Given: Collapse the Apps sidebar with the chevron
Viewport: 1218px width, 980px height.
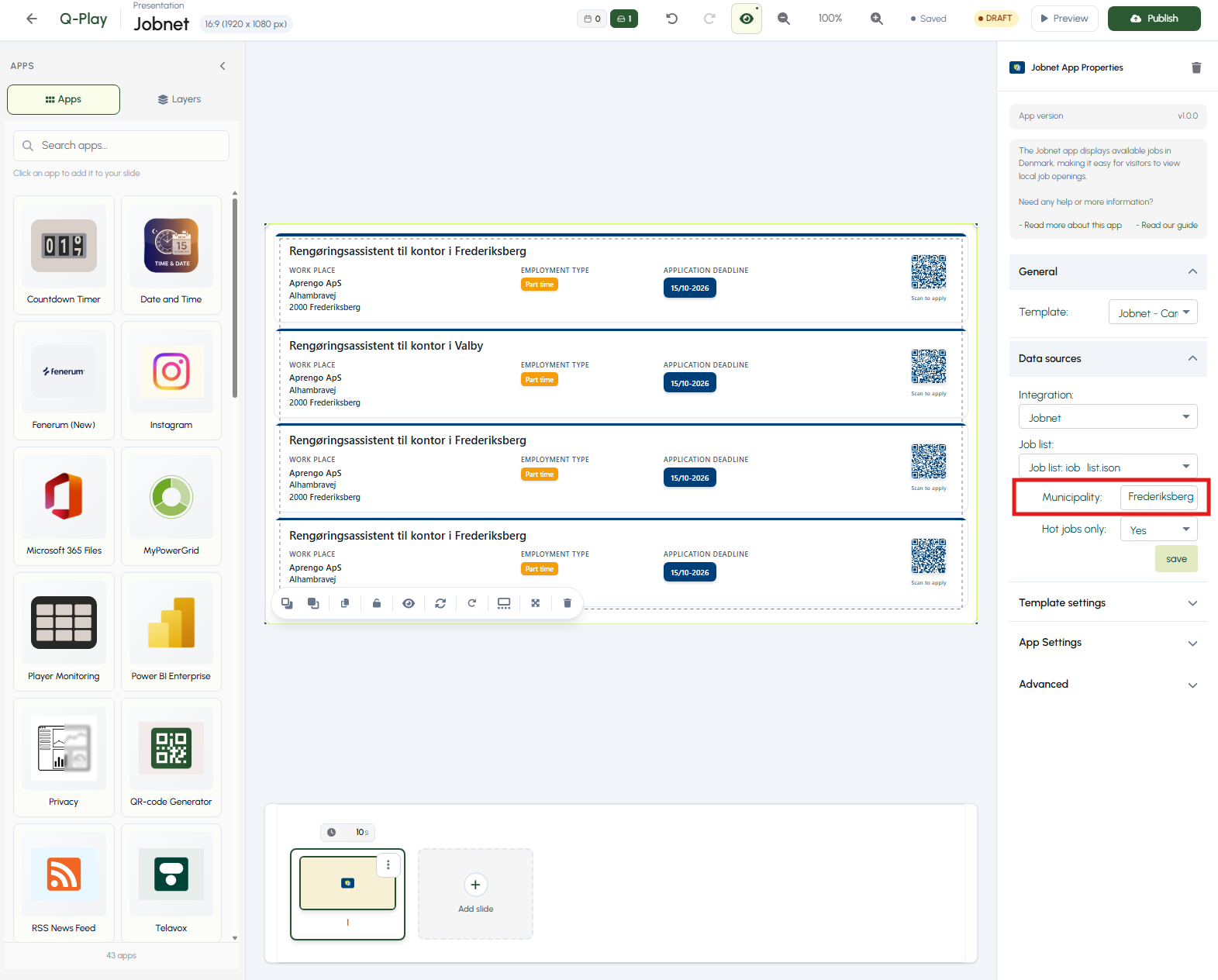Looking at the screenshot, I should [x=223, y=66].
